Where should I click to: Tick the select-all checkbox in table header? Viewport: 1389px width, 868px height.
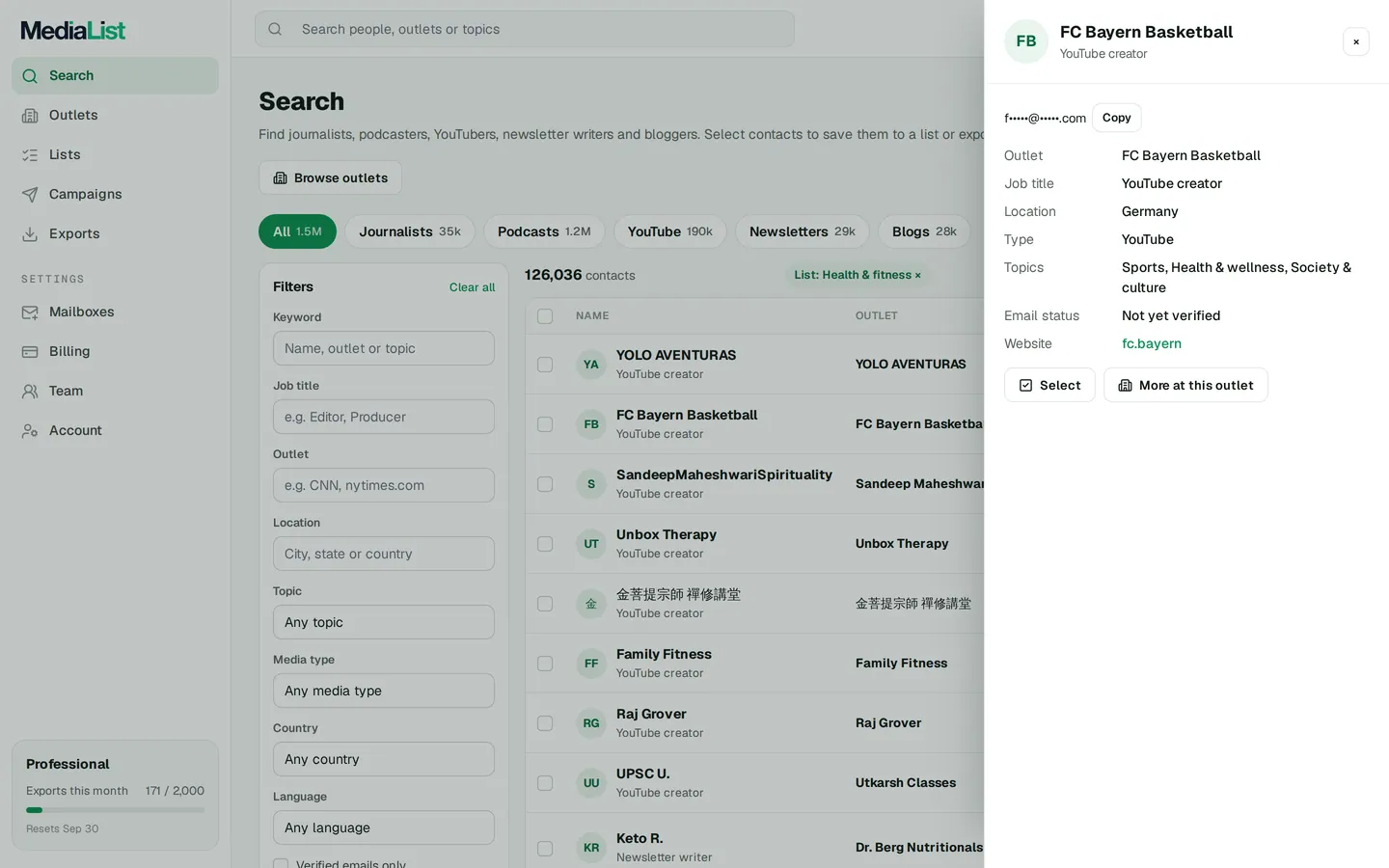[545, 316]
